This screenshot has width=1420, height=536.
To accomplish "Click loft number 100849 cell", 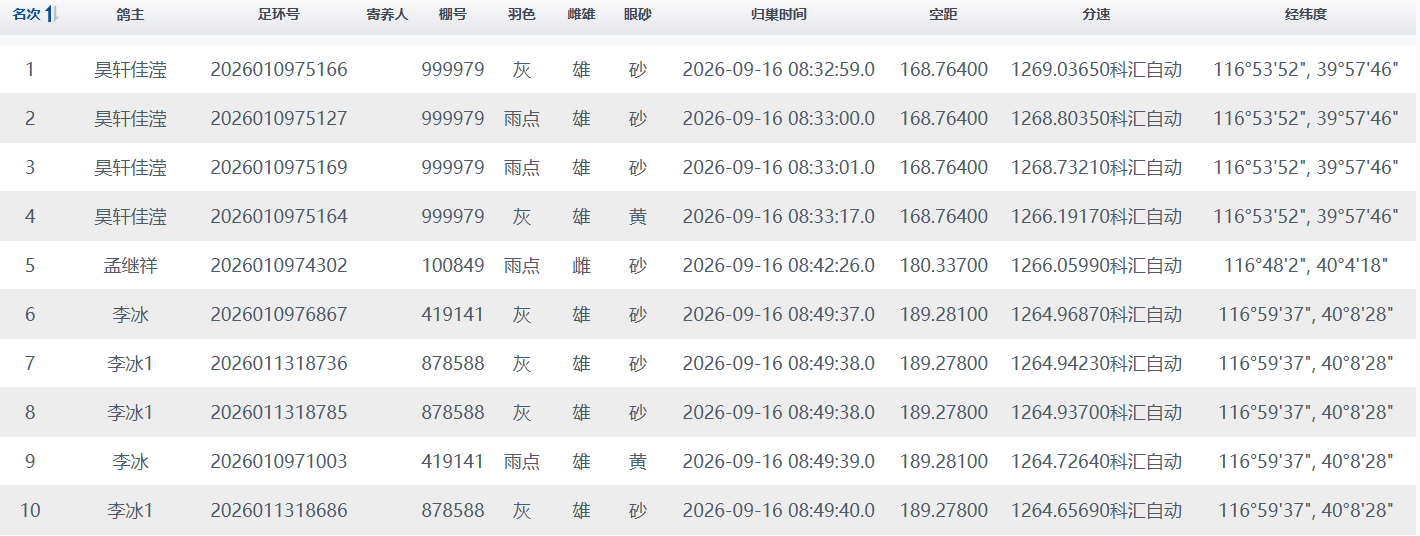I will coord(452,266).
